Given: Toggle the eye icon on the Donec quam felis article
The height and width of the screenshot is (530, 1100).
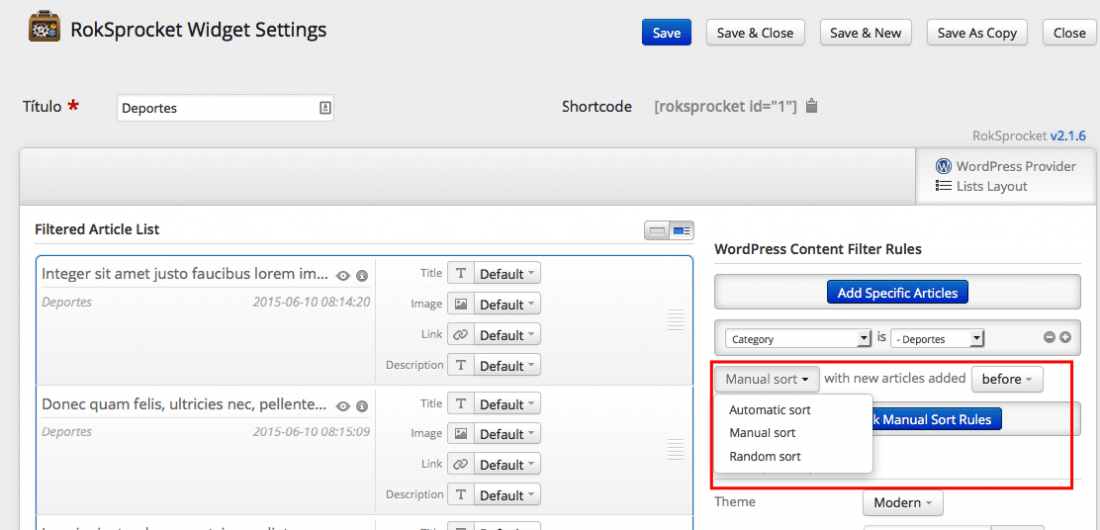Looking at the screenshot, I should (343, 406).
